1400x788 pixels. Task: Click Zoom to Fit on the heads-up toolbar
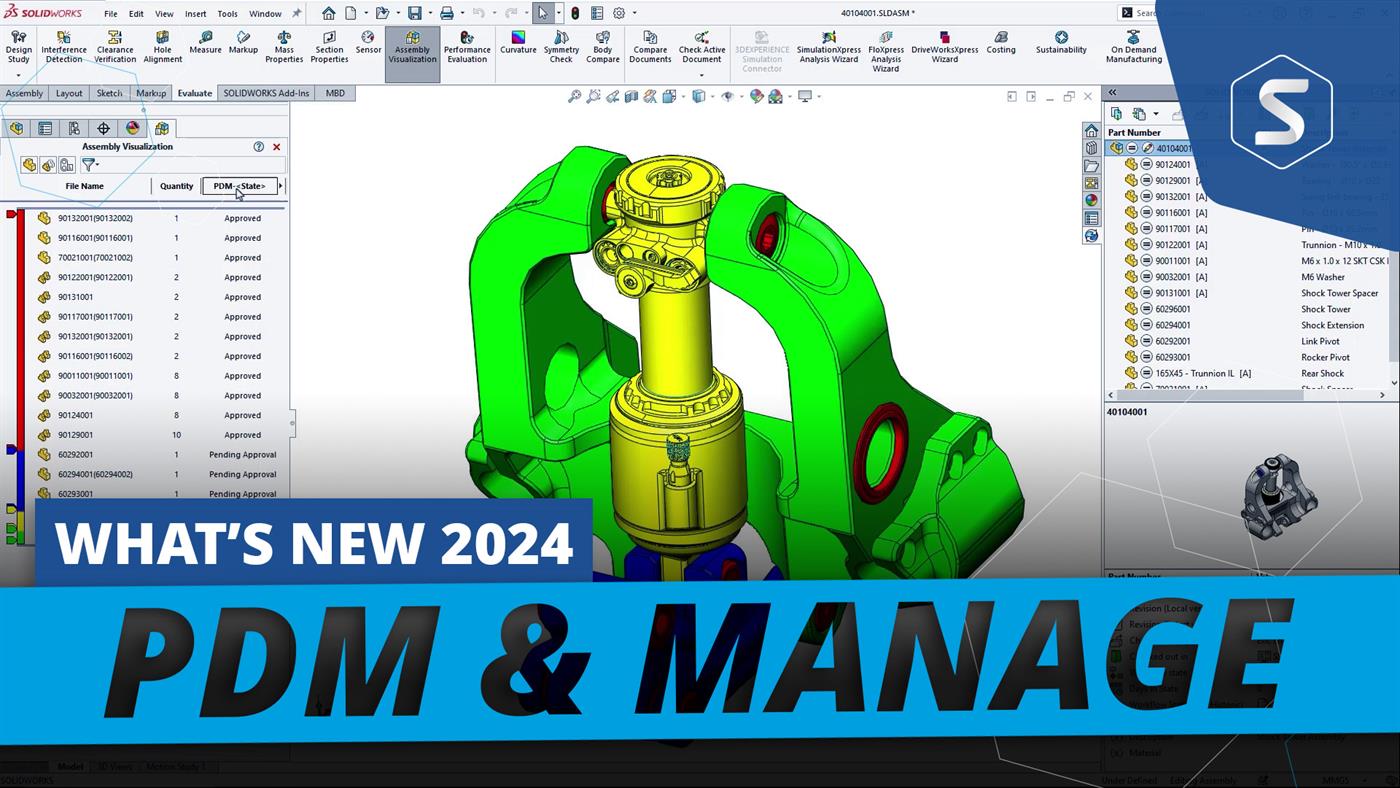(x=575, y=96)
